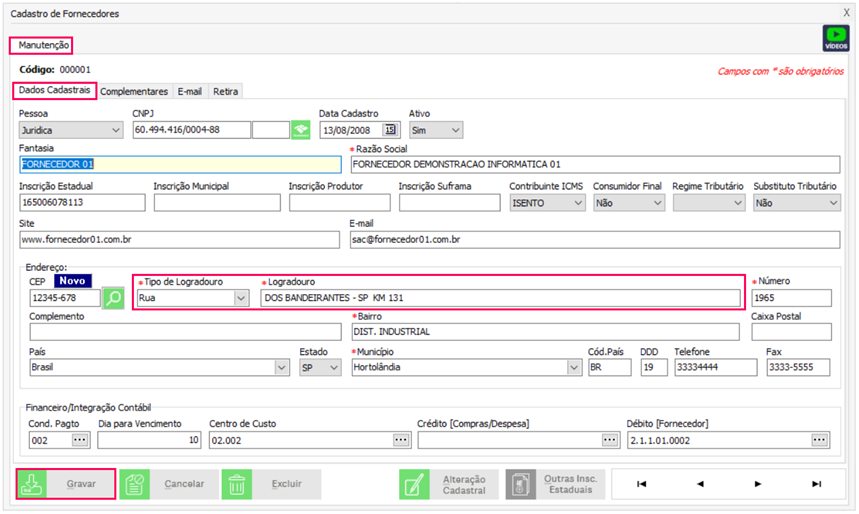
Task: Click the Excluir delete button
Action: click(271, 485)
